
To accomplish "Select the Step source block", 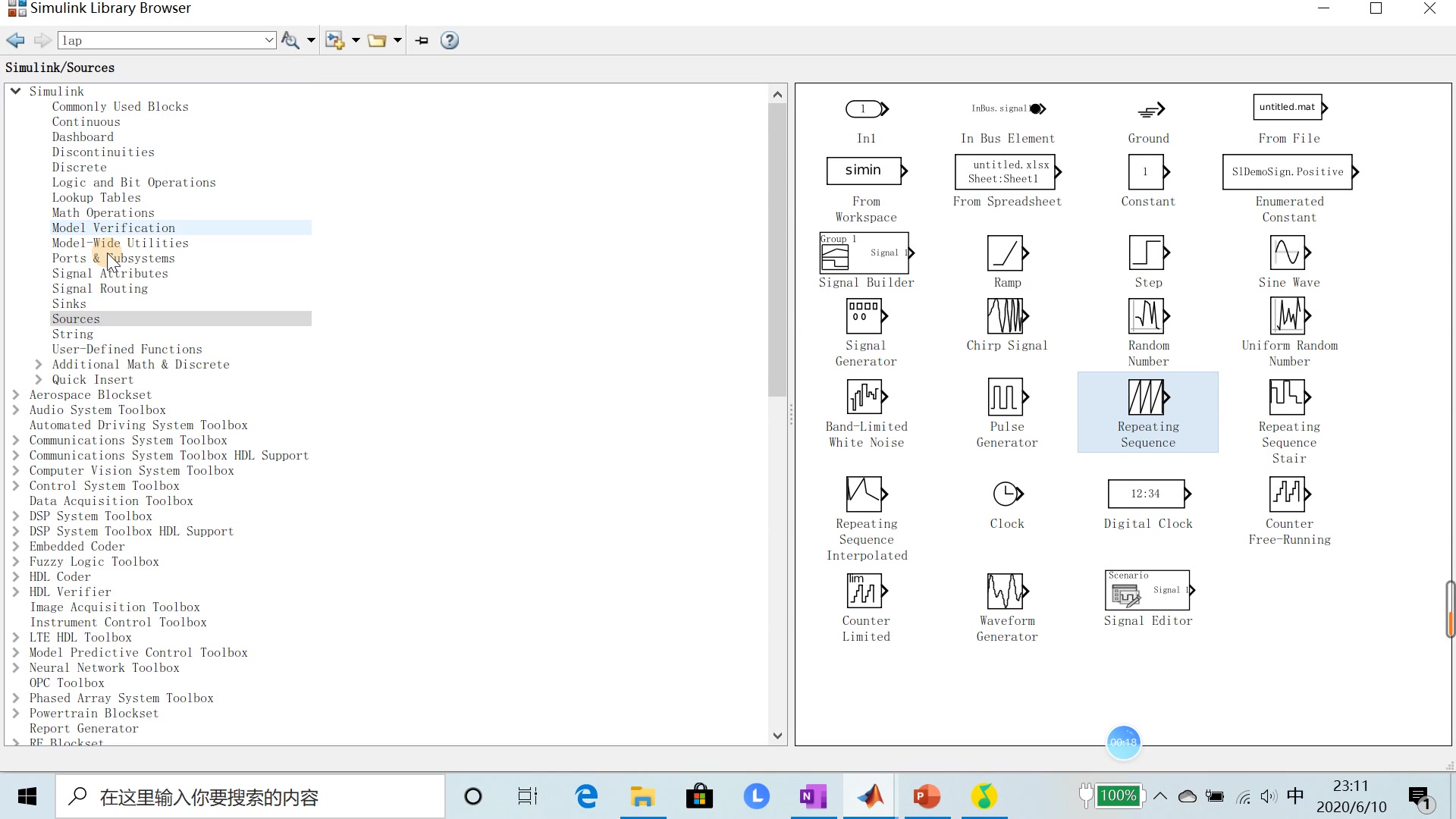I will pyautogui.click(x=1147, y=253).
